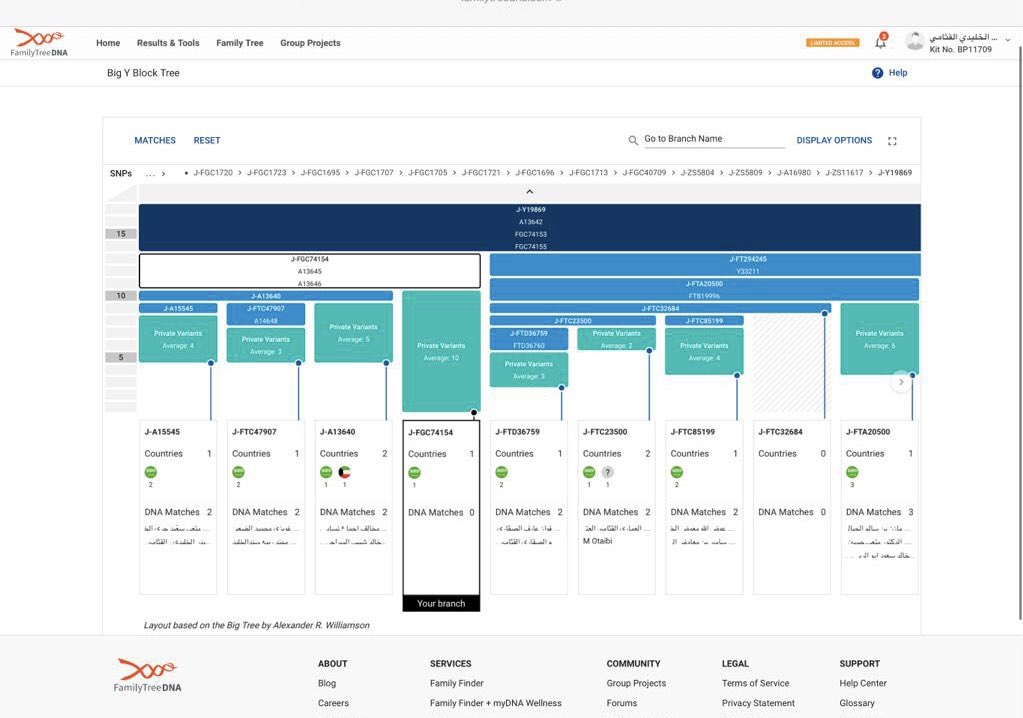This screenshot has width=1023, height=718.
Task: Open the Results & Tools menu
Action: [168, 43]
